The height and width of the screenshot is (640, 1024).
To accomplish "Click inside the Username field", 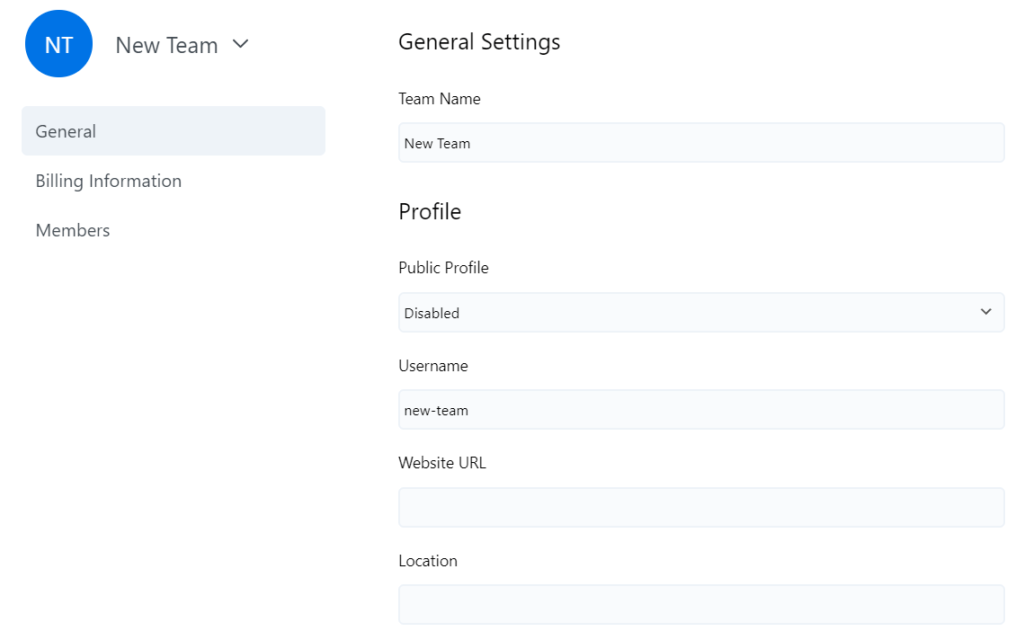I will pos(700,409).
